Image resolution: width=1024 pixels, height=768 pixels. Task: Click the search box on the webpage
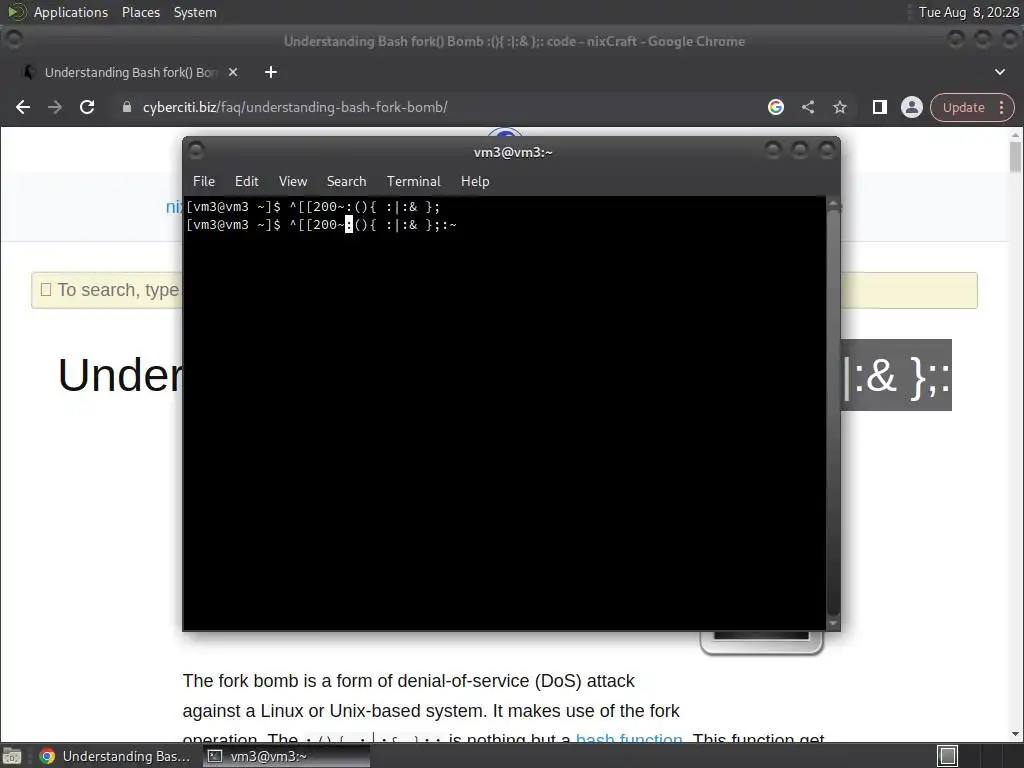coord(504,290)
